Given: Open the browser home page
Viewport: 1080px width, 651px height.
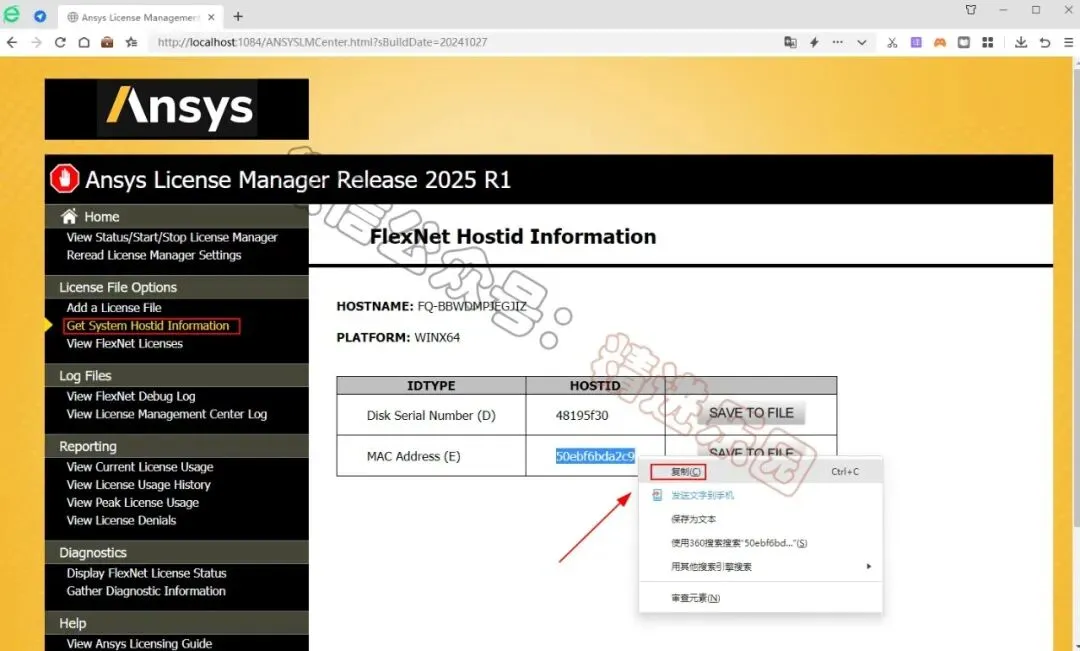Looking at the screenshot, I should click(83, 42).
